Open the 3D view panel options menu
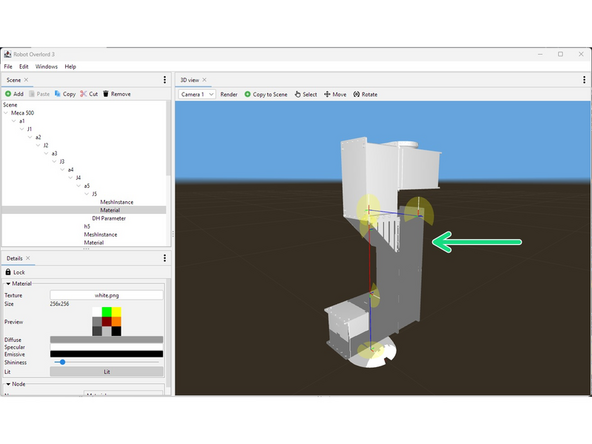 coord(584,80)
